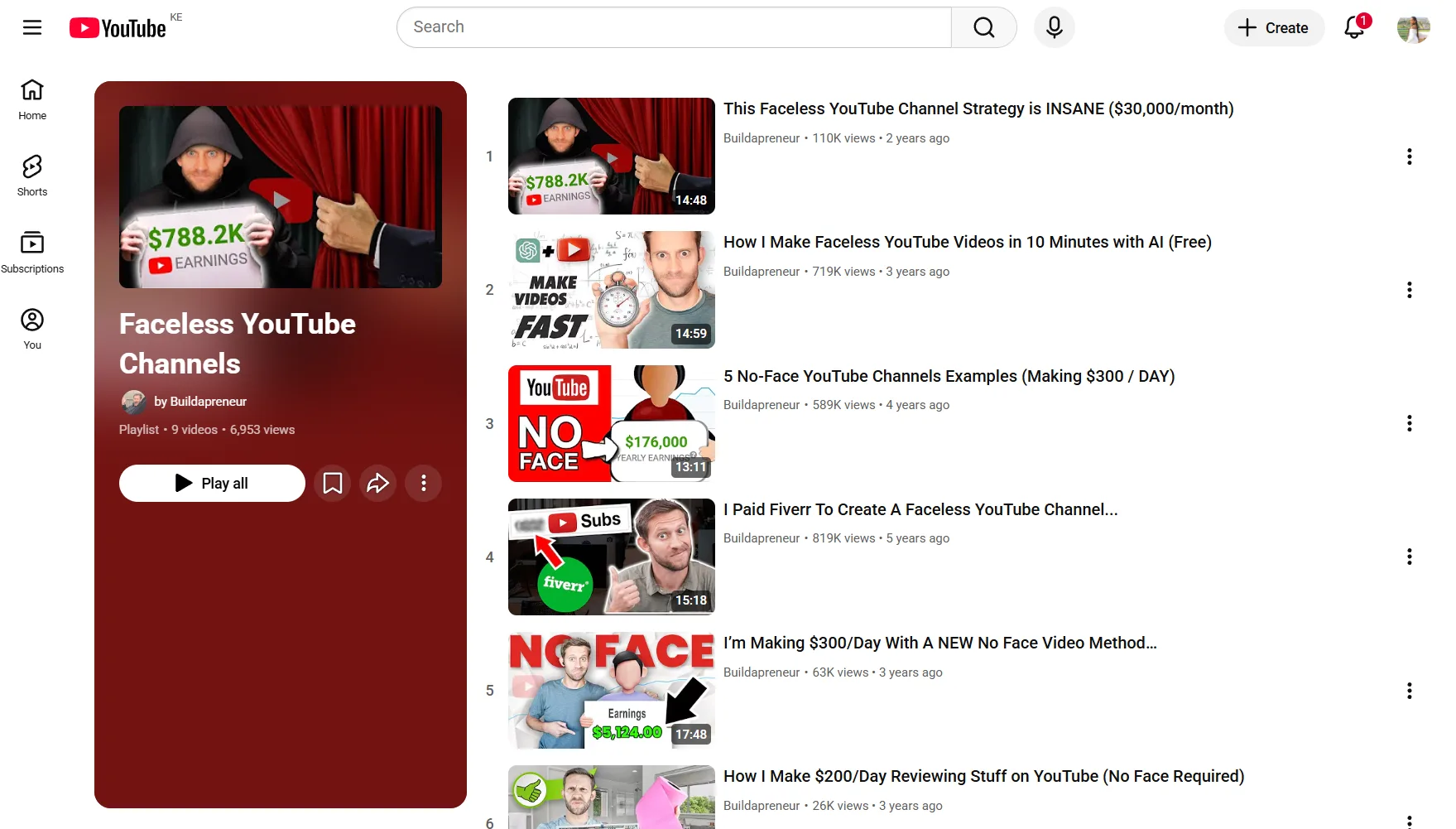Open the Fiverr Subs thumbnail
This screenshot has width=1456, height=829.
(x=612, y=557)
